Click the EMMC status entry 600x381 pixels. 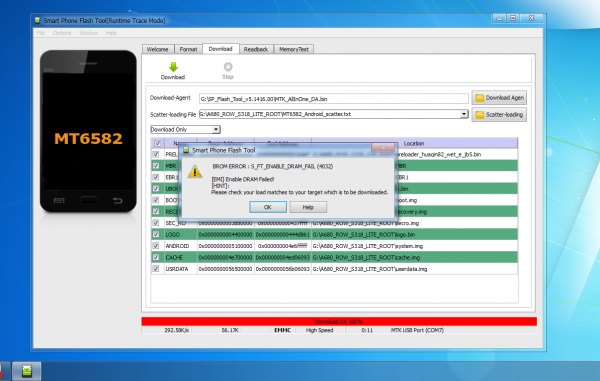[x=282, y=330]
